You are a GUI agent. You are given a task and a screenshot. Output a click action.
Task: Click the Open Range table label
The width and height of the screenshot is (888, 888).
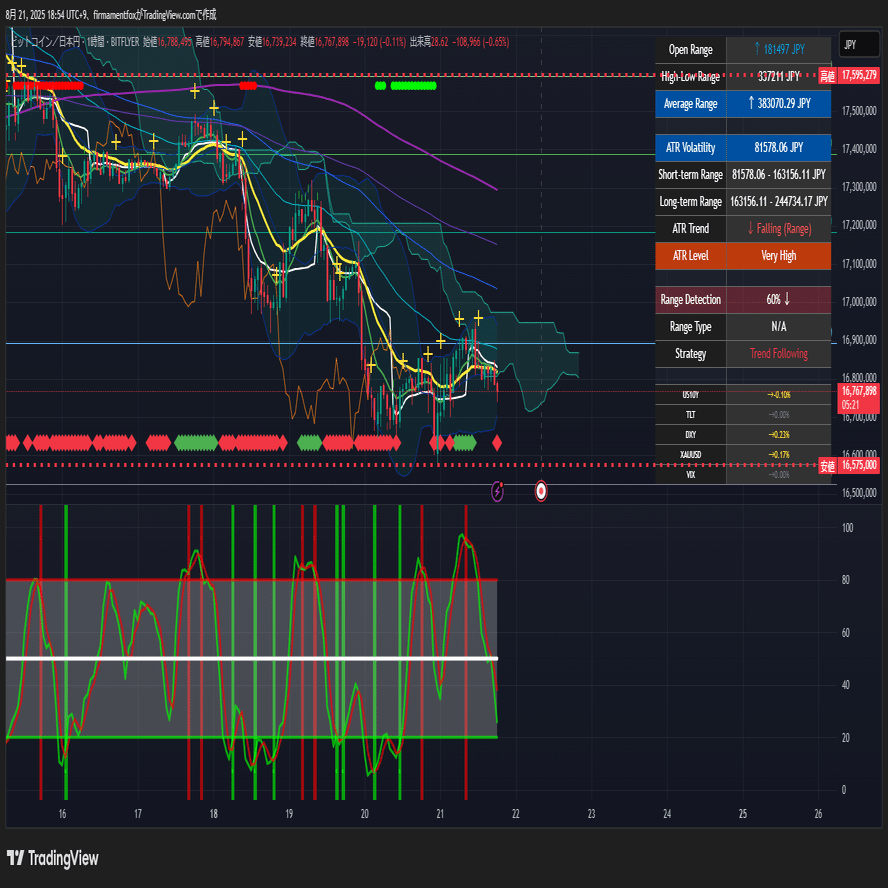pyautogui.click(x=690, y=50)
